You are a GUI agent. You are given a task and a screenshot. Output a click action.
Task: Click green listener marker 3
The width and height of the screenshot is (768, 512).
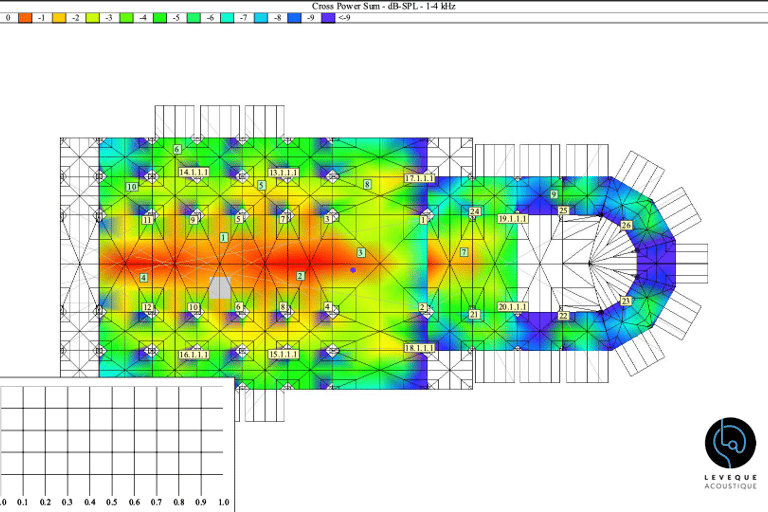tap(360, 252)
